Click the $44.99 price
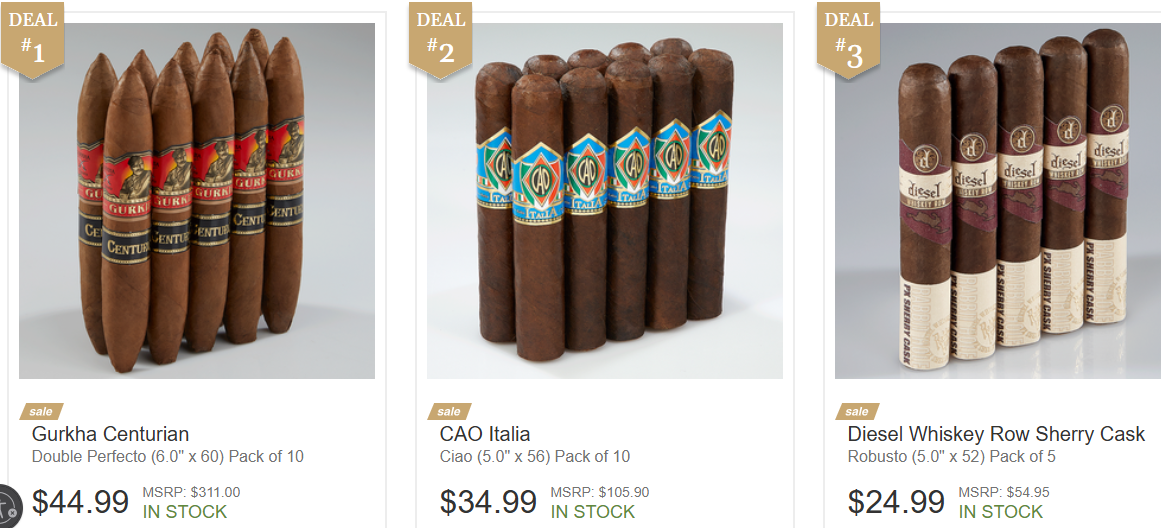The width and height of the screenshot is (1161, 528). pos(81,502)
